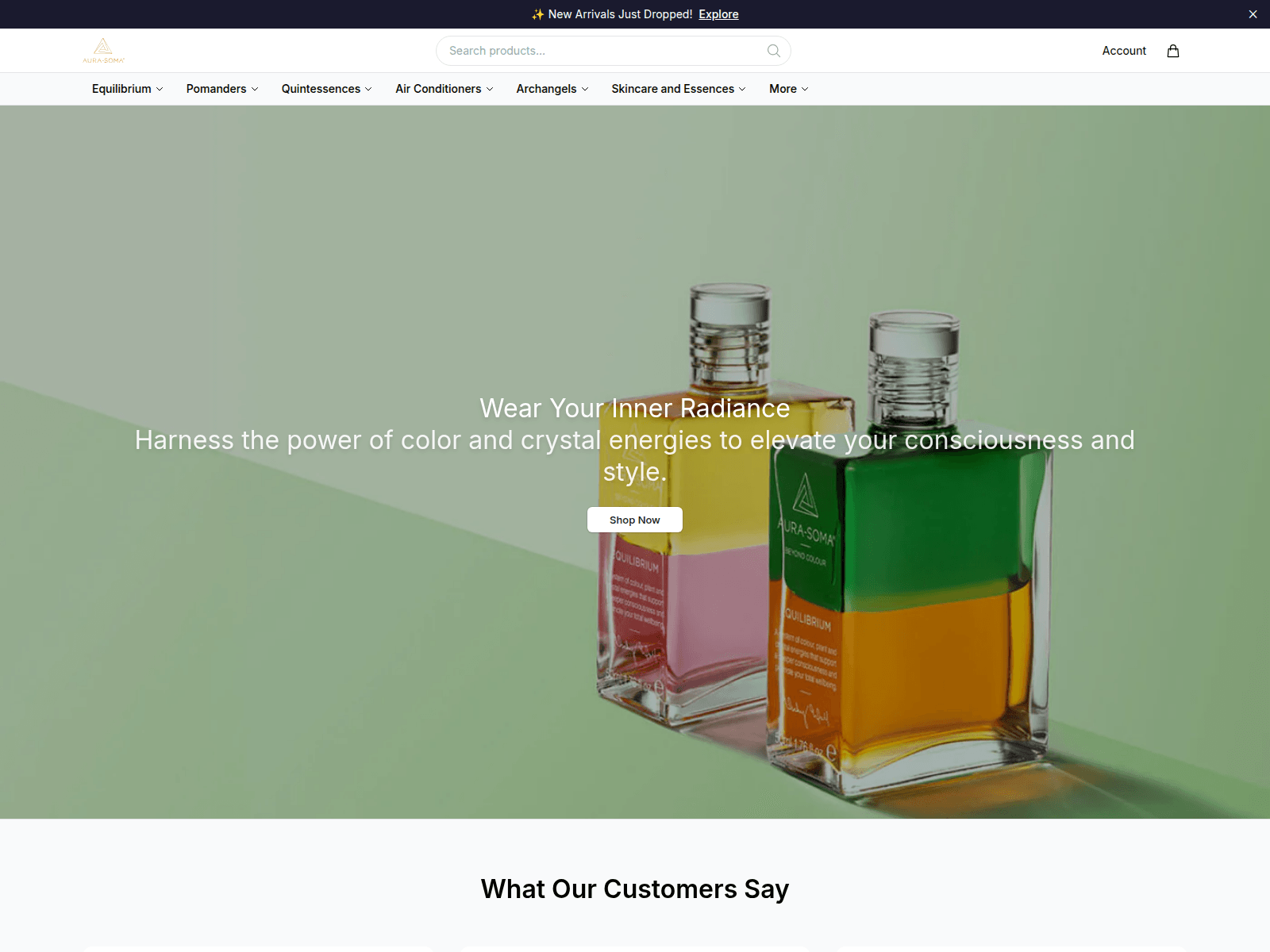This screenshot has height=952, width=1270.
Task: Click the search magnifier icon
Action: [773, 51]
